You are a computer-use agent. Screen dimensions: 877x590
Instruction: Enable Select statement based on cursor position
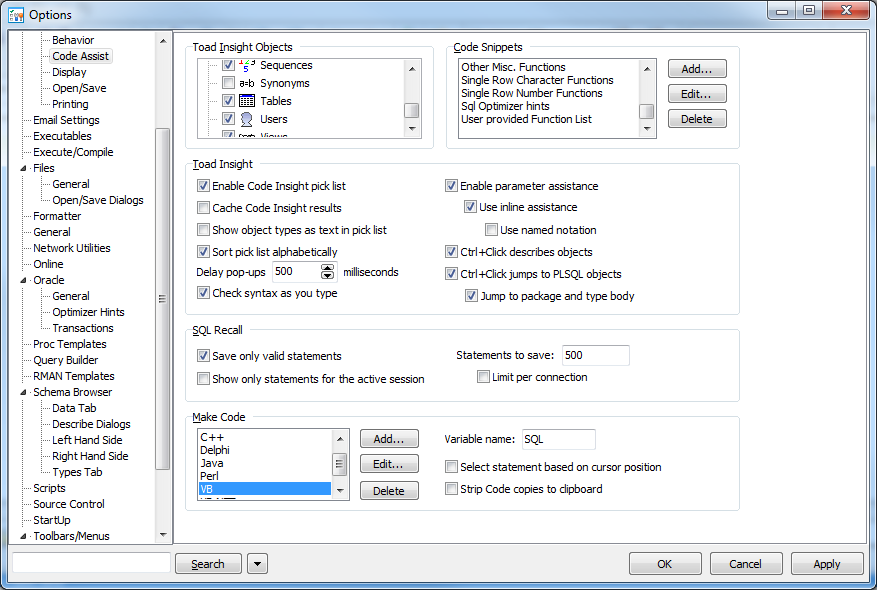click(x=451, y=466)
